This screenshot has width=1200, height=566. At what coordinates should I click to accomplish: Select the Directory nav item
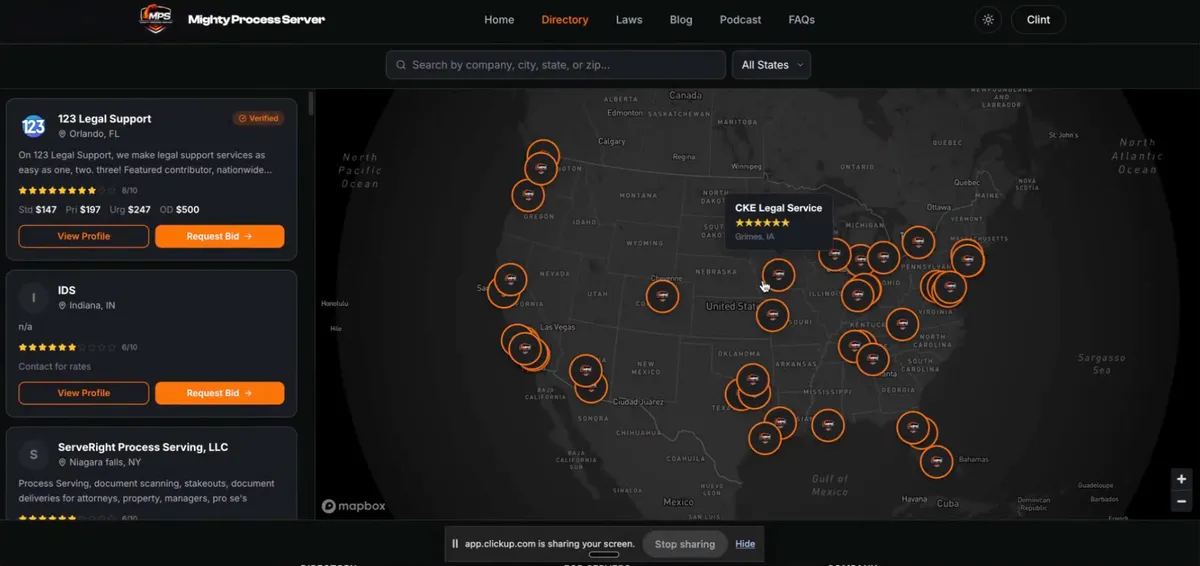(565, 20)
